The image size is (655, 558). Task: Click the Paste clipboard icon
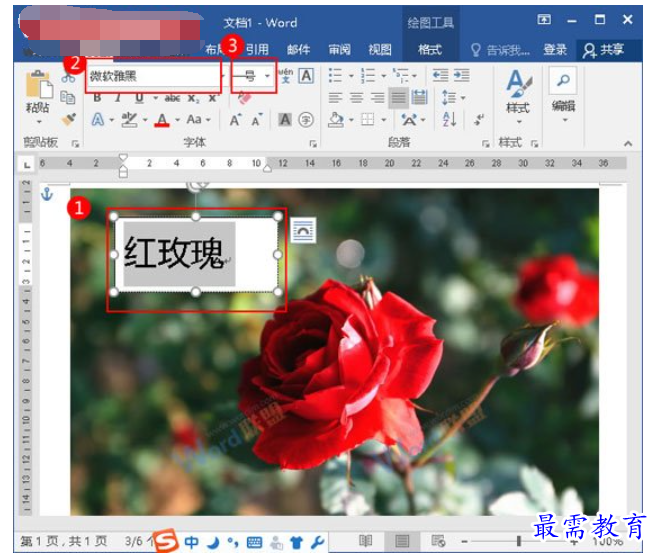(x=39, y=85)
